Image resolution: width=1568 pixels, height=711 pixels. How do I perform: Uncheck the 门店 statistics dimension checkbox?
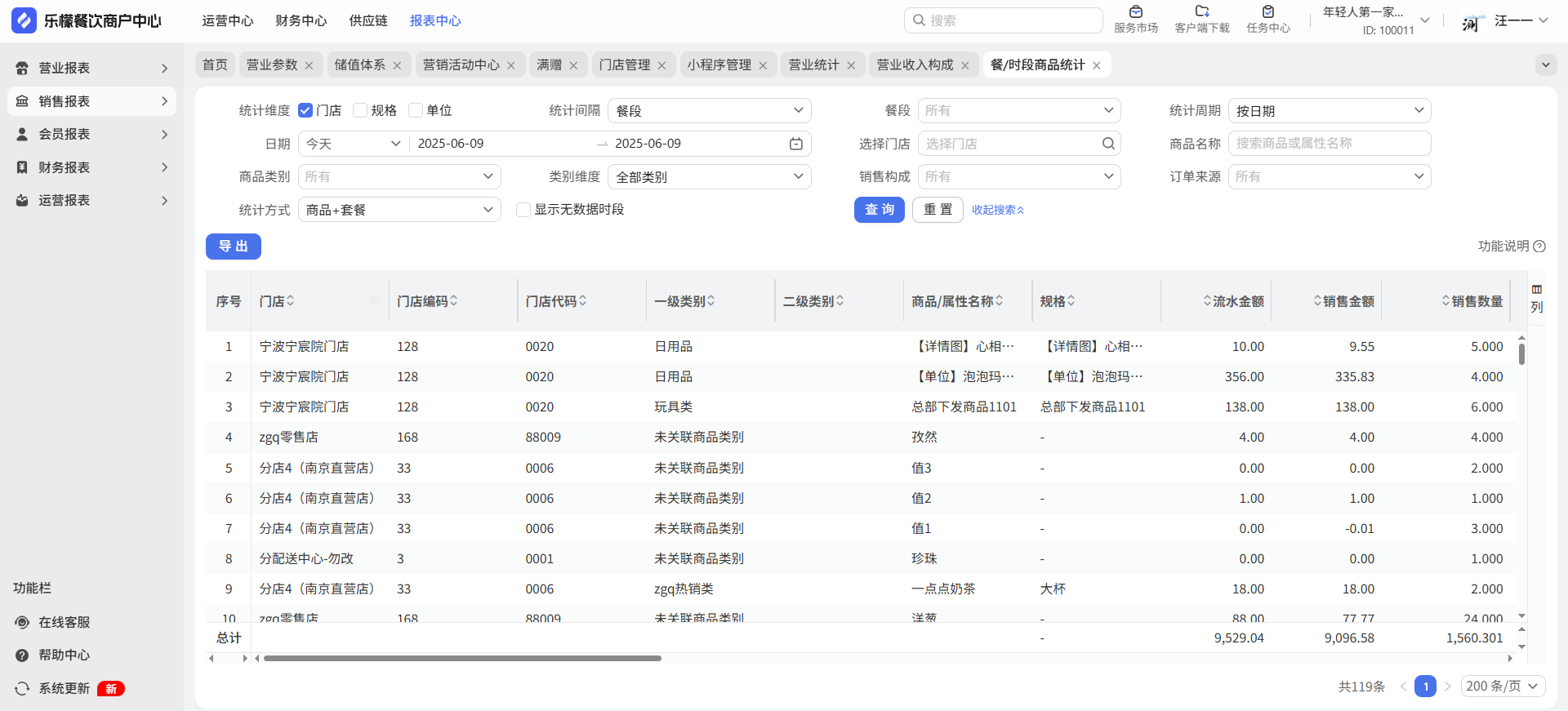point(305,110)
